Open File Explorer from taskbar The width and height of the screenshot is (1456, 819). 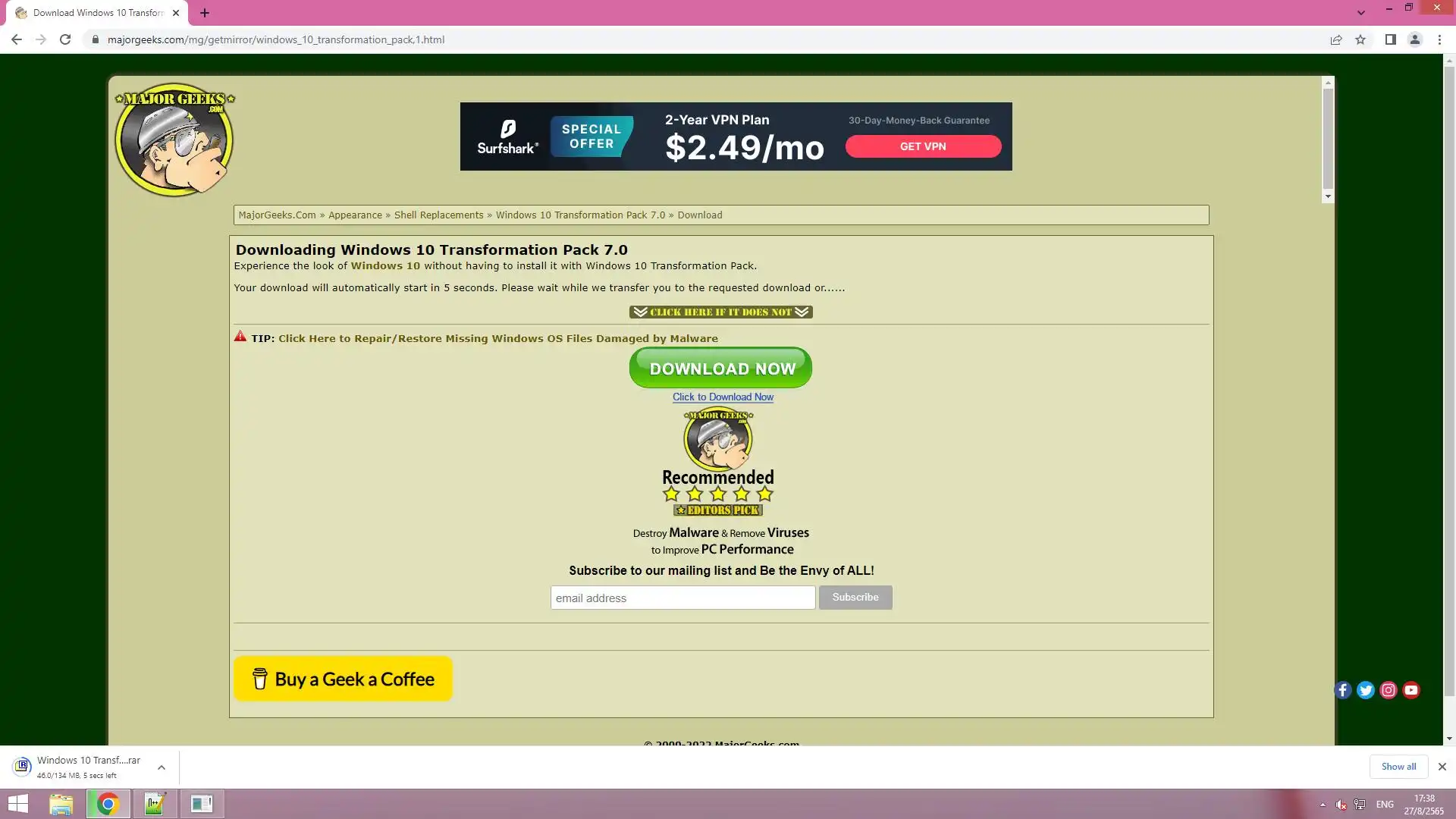(61, 804)
